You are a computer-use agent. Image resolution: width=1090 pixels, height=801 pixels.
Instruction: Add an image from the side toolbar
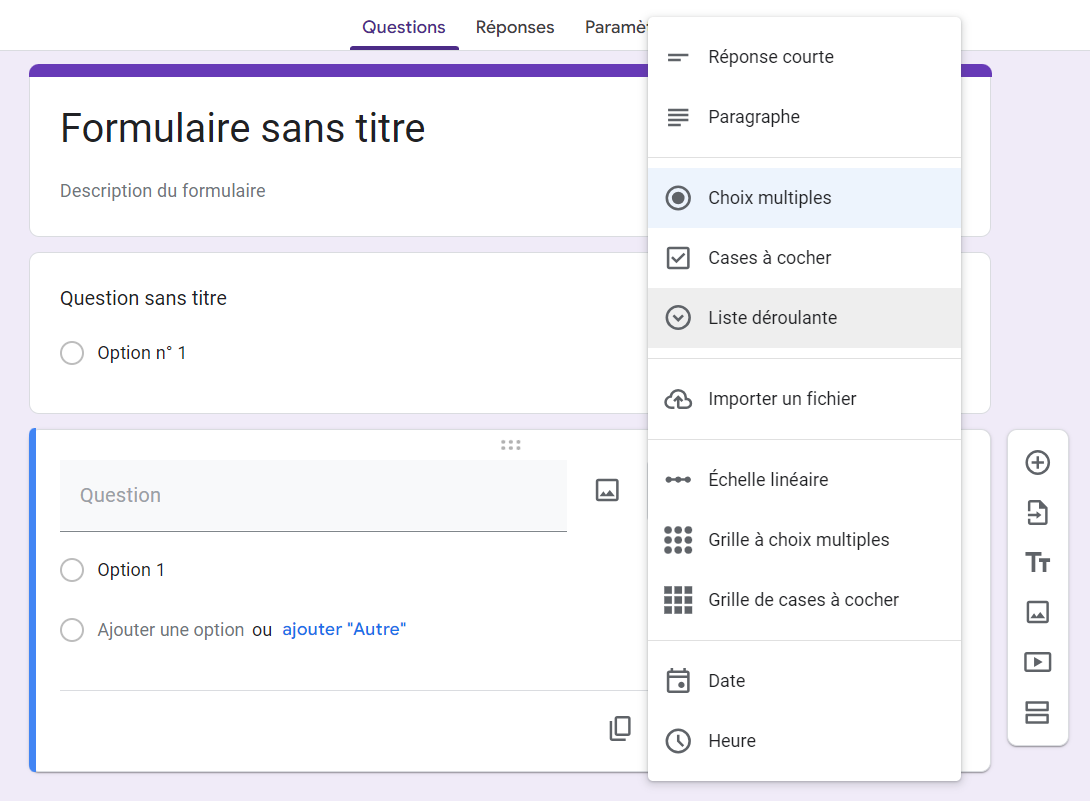(1037, 612)
